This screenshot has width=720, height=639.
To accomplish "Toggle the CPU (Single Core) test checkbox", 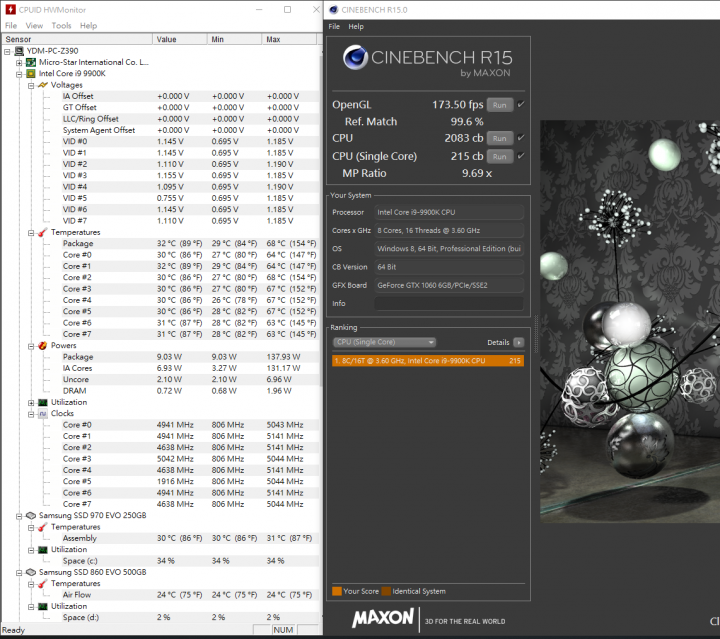I will click(521, 156).
